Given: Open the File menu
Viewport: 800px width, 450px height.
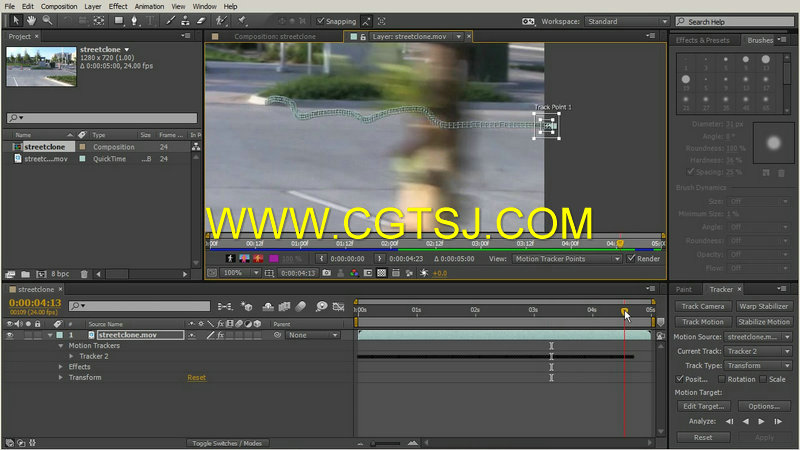Looking at the screenshot, I should tap(10, 6).
